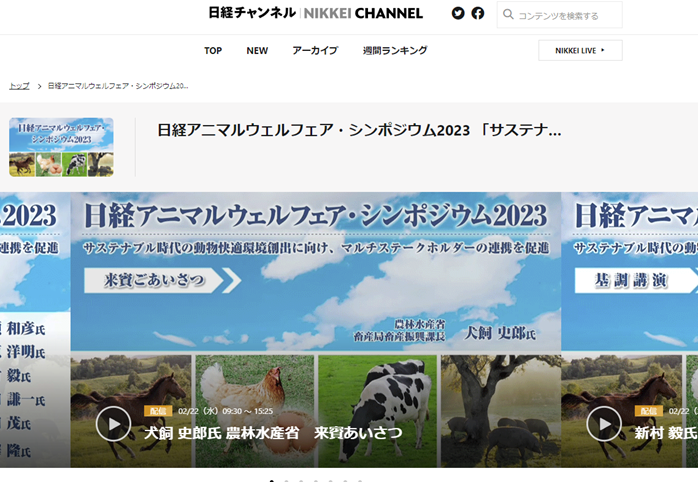Click the search magnifier icon
Image resolution: width=698 pixels, height=482 pixels.
[x=508, y=14]
